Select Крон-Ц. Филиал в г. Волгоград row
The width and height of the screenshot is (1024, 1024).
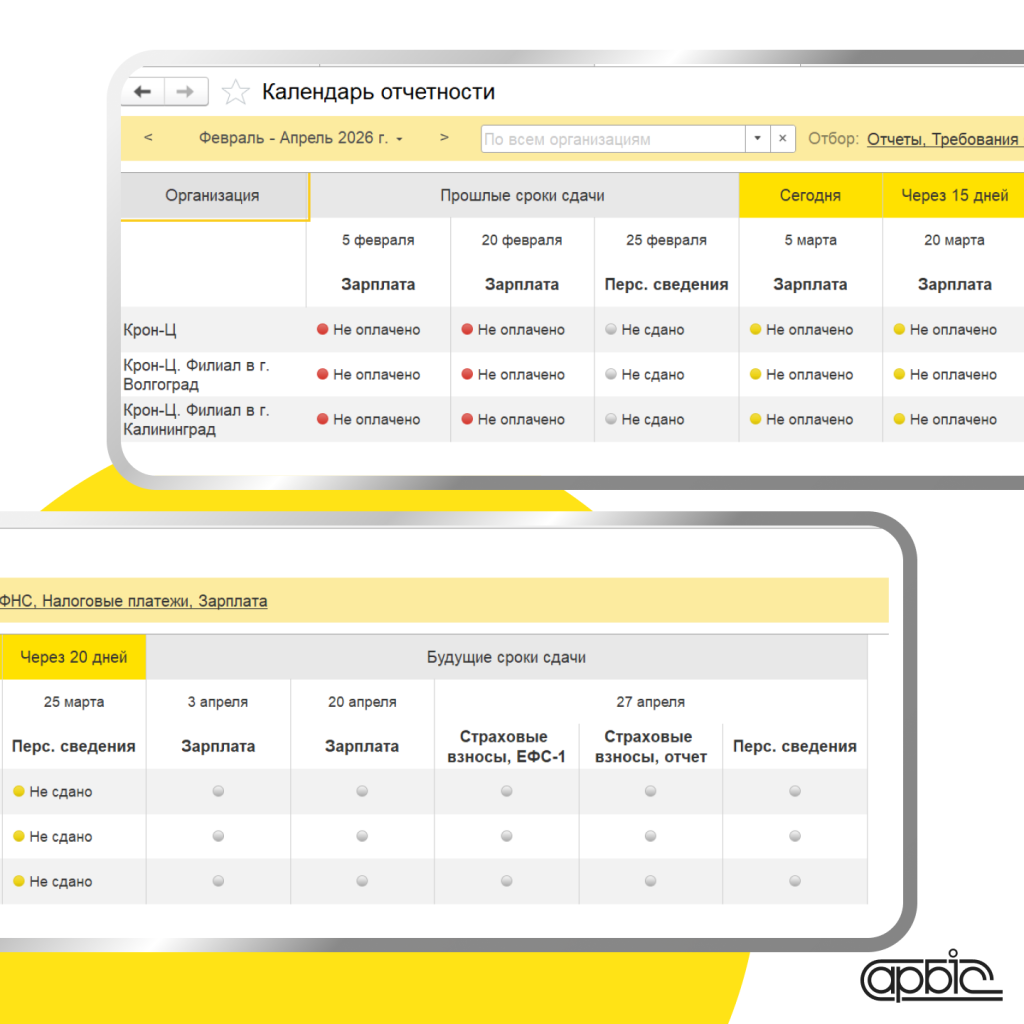196,375
